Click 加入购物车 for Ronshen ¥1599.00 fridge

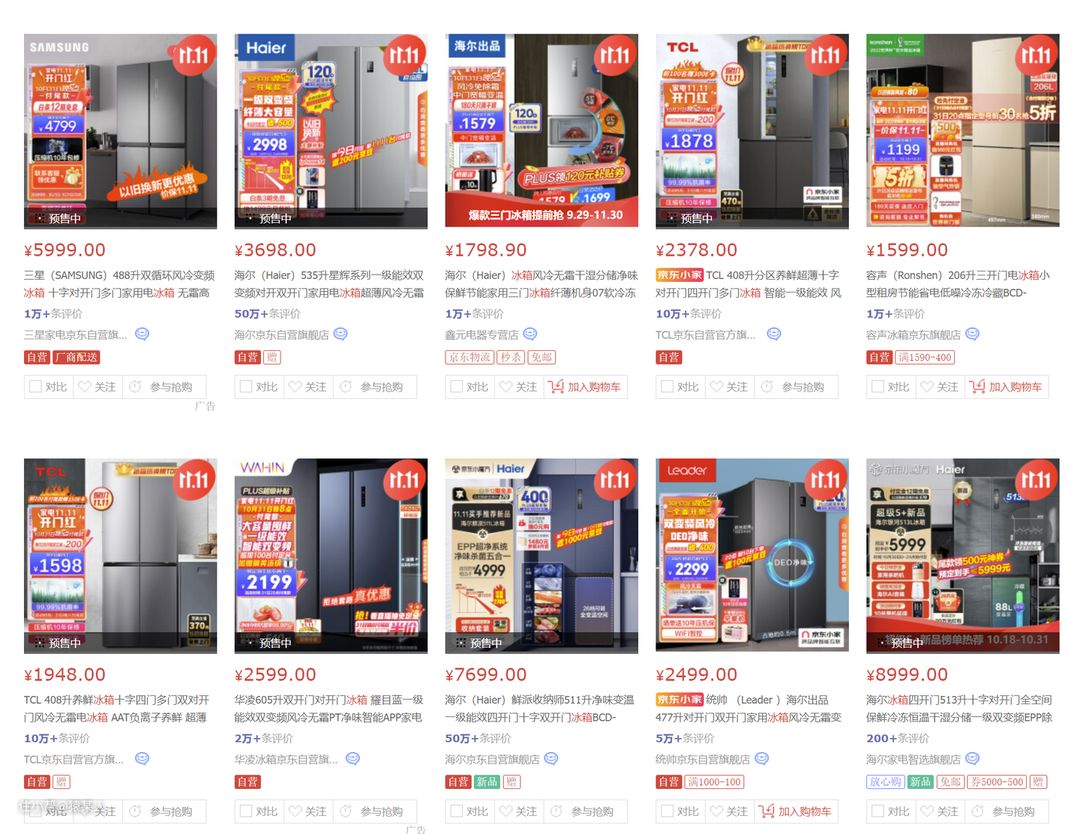1006,387
